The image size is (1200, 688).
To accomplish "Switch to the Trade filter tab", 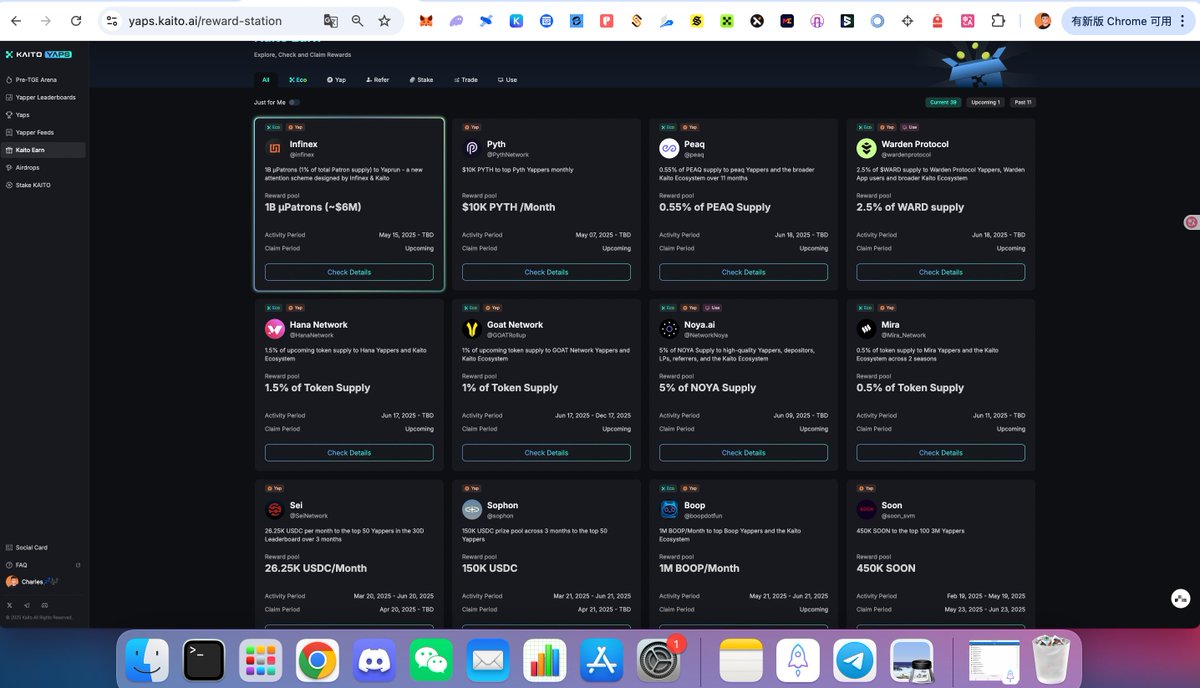I will coord(466,79).
